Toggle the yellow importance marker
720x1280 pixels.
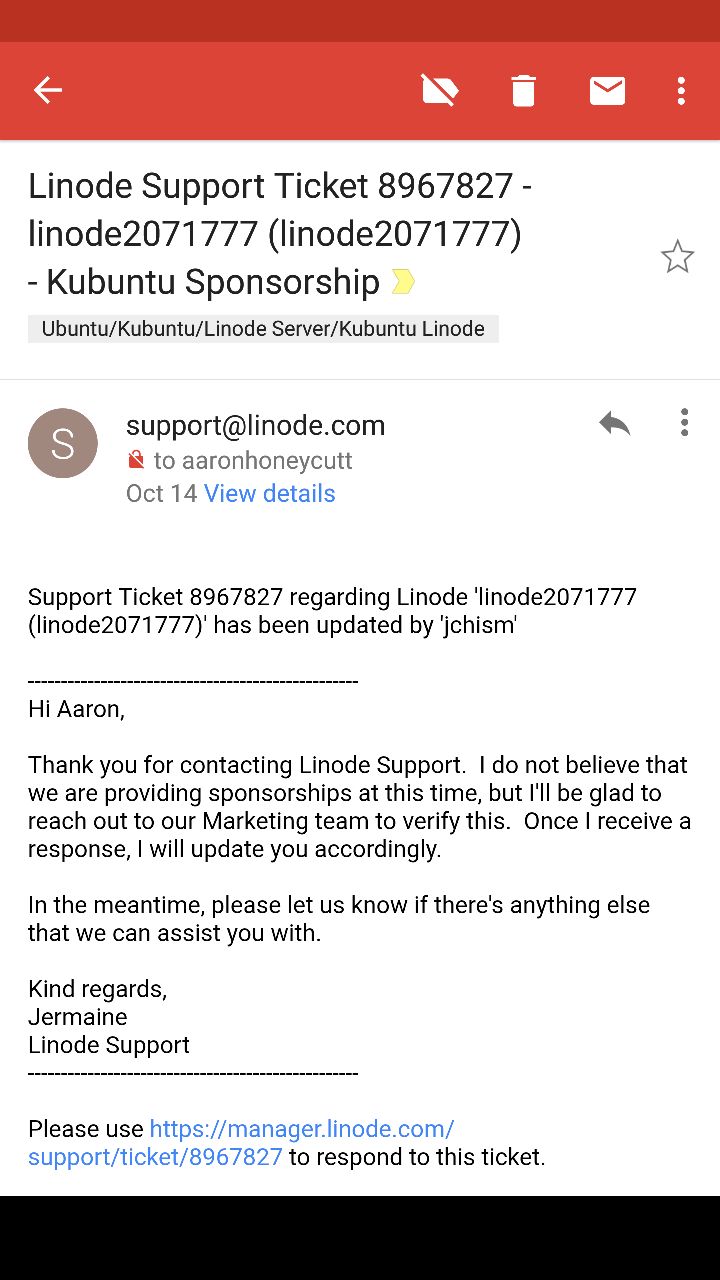[x=403, y=282]
